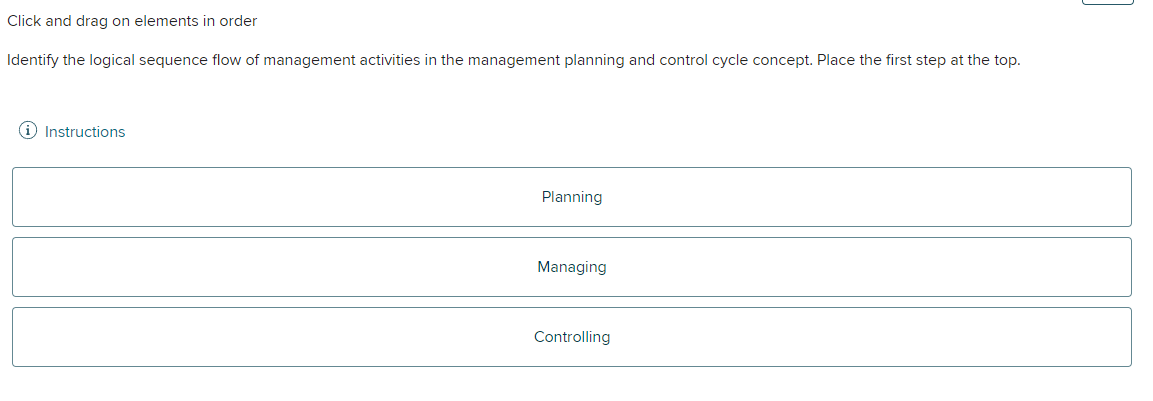Select the Planning item
Image resolution: width=1153 pixels, height=401 pixels.
click(571, 197)
